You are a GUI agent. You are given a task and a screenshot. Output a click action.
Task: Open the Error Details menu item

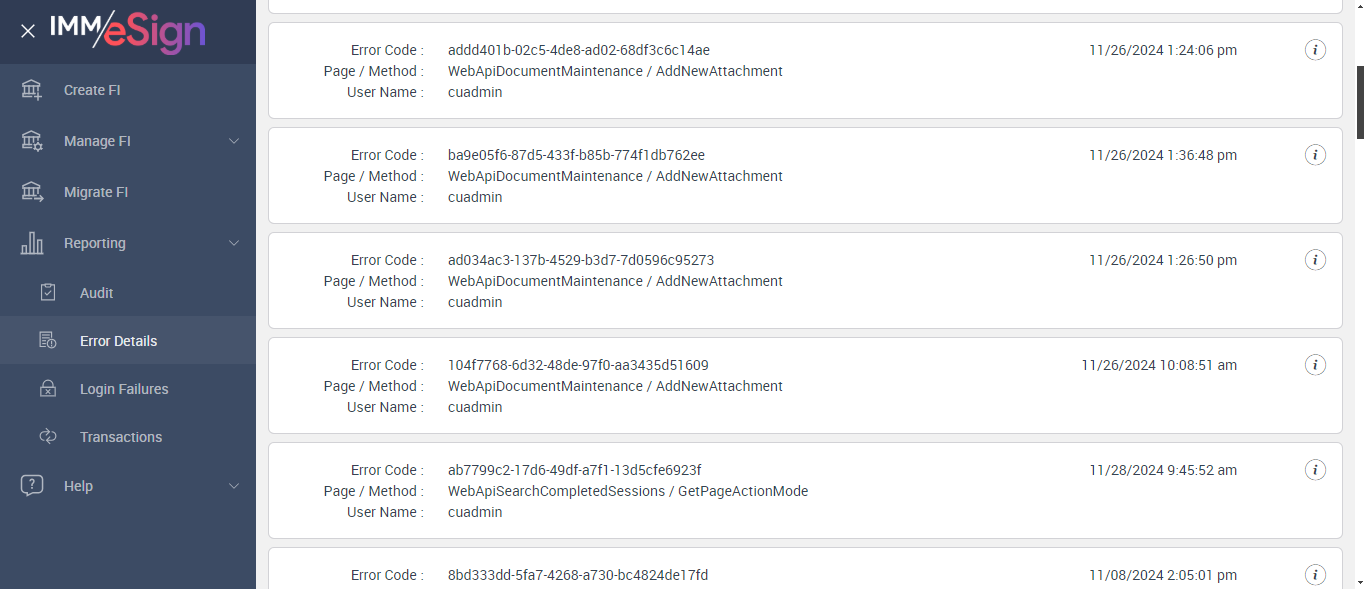coord(118,341)
